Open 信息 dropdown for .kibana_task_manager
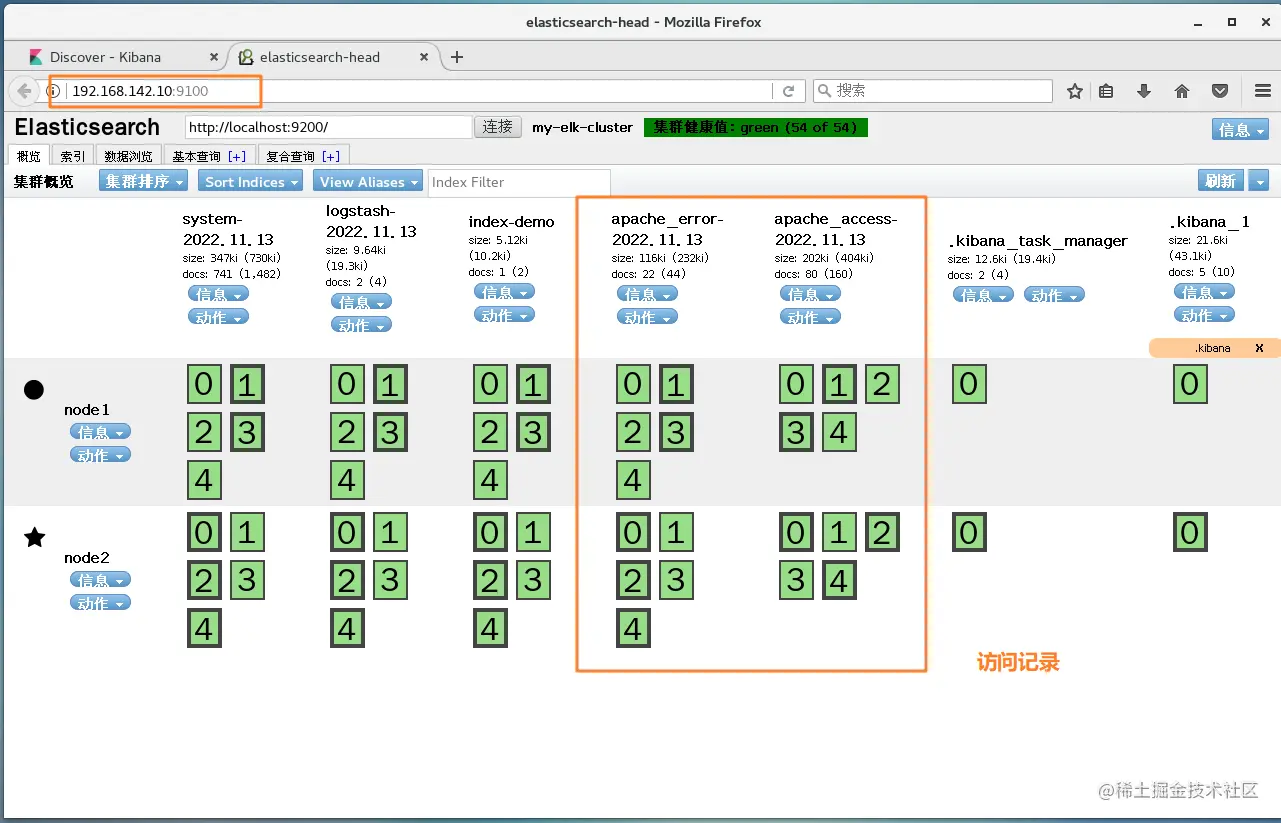 click(983, 295)
